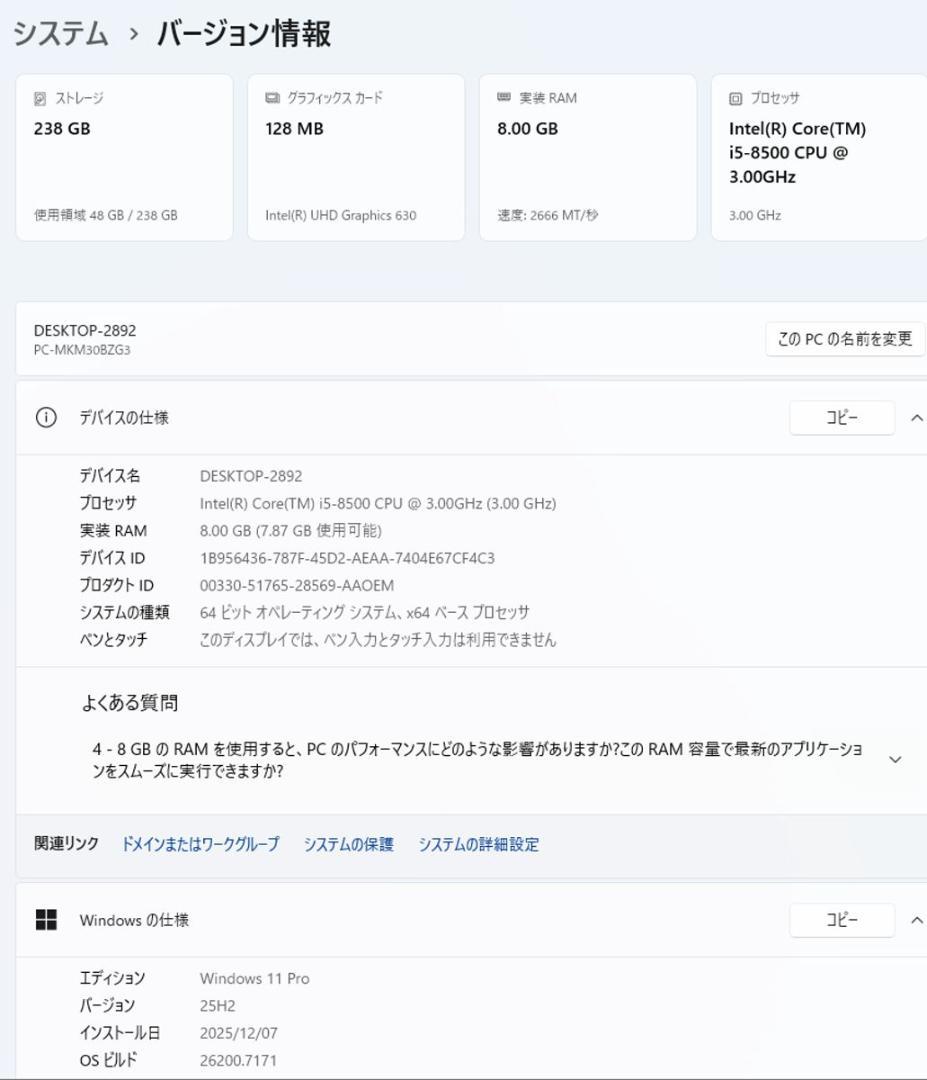927x1080 pixels.
Task: Click 使用領域 48 GB / 238 GB text
Action: (105, 215)
